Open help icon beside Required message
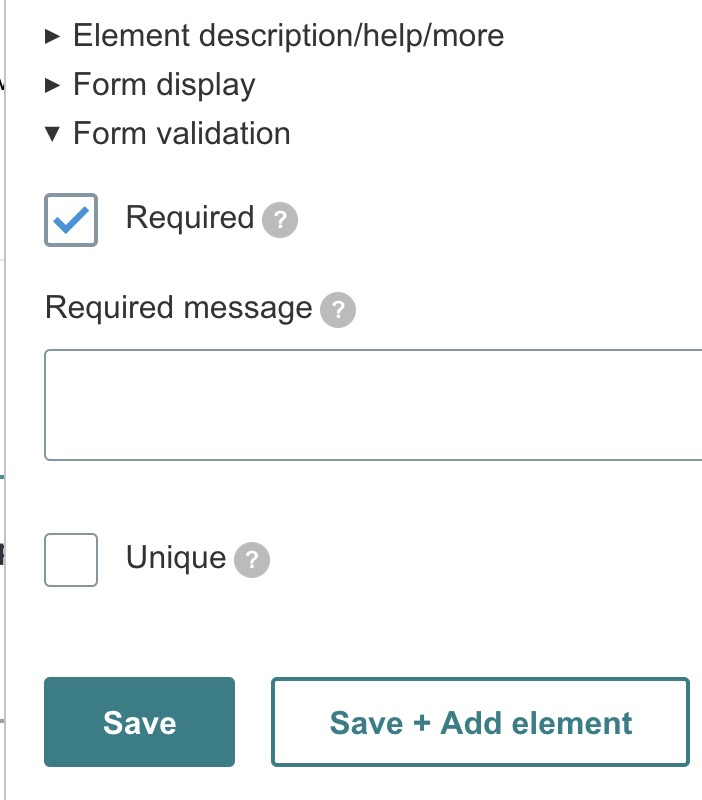 338,310
